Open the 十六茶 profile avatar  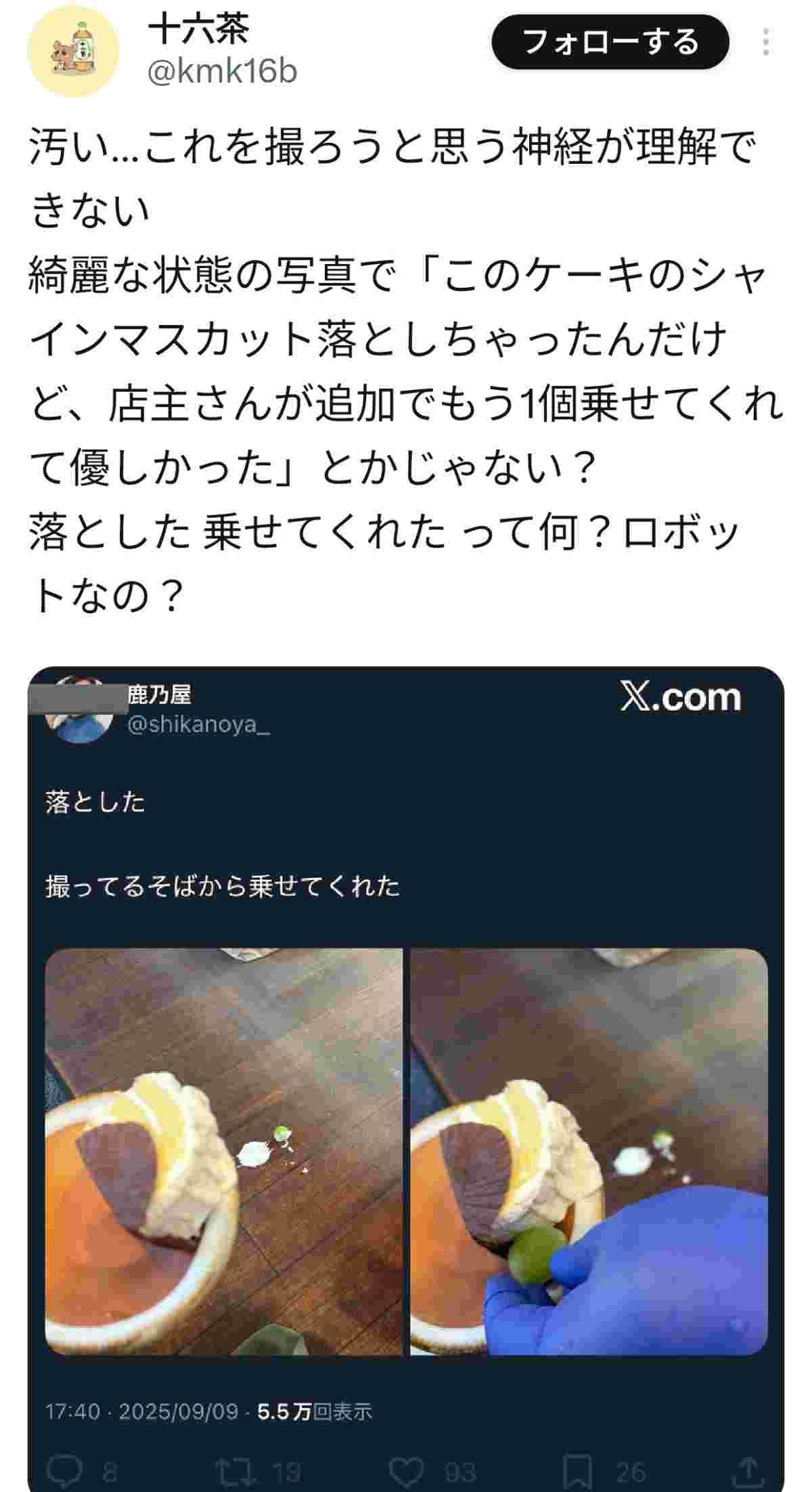(x=73, y=51)
